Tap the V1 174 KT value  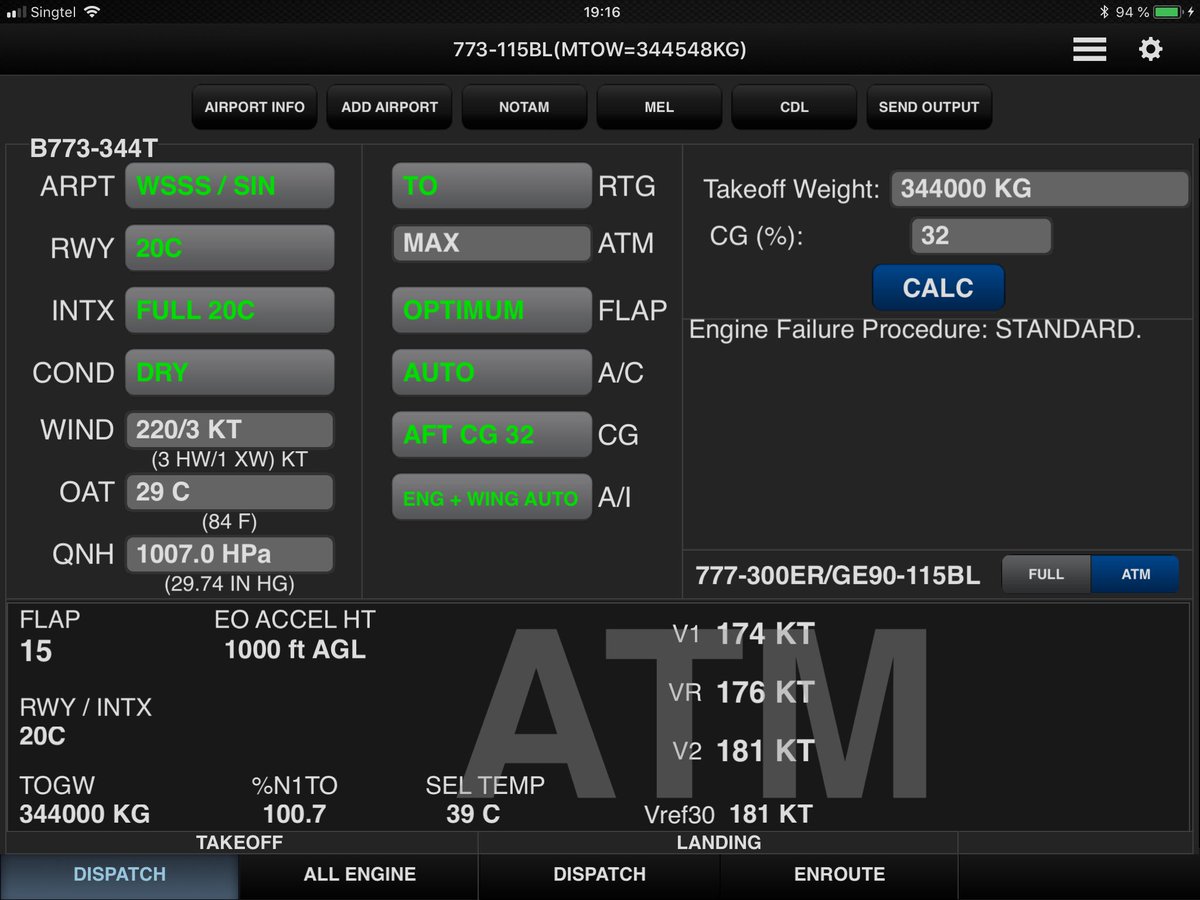tap(766, 634)
